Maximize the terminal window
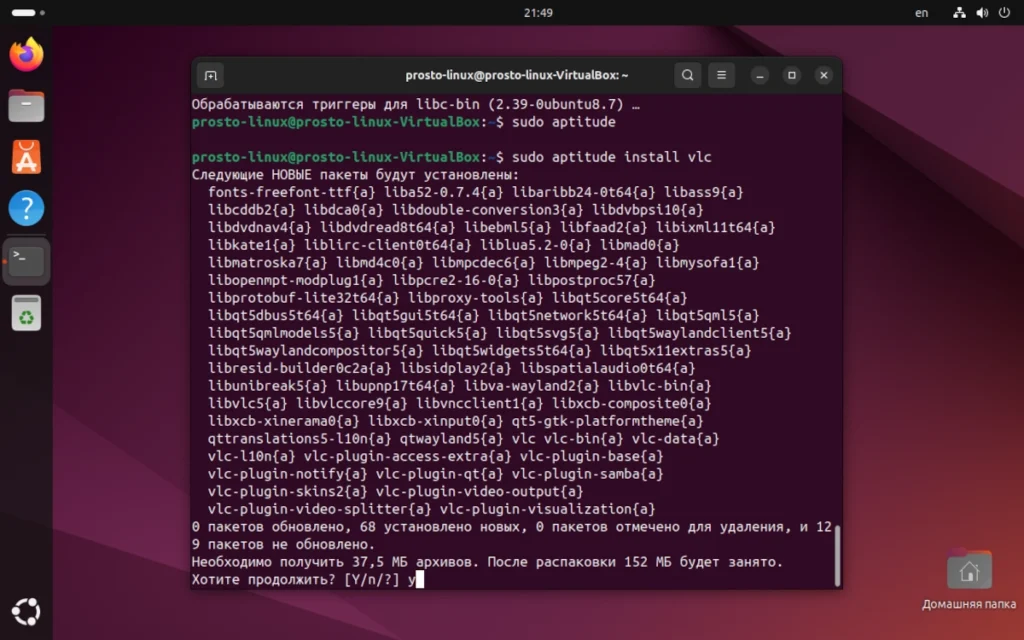This screenshot has height=640, width=1024. 792,75
